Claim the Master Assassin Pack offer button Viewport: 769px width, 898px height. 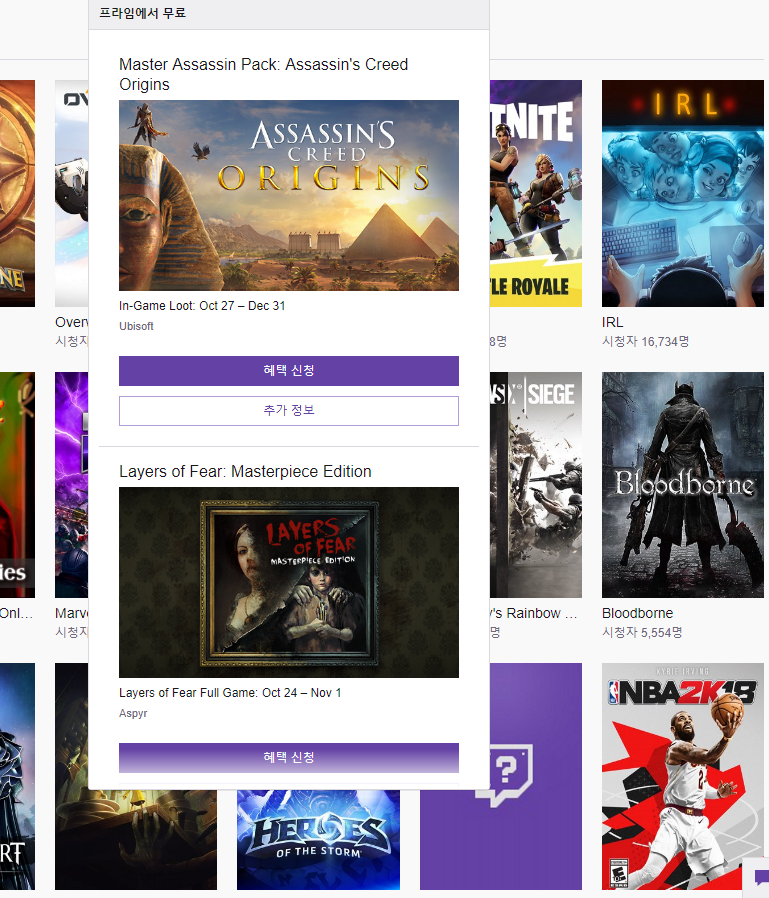pos(289,371)
